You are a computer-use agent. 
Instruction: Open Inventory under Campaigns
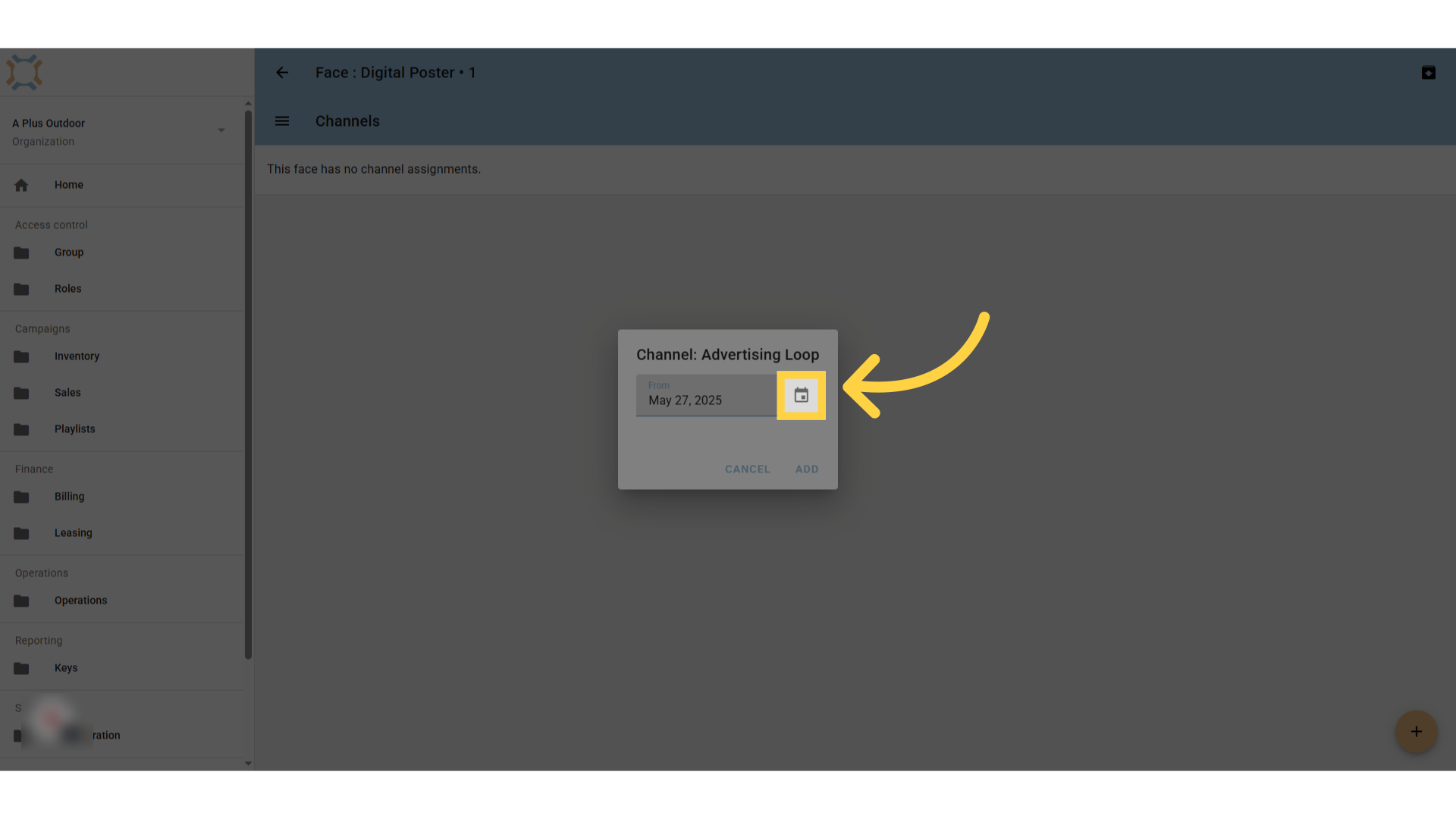tap(121, 356)
